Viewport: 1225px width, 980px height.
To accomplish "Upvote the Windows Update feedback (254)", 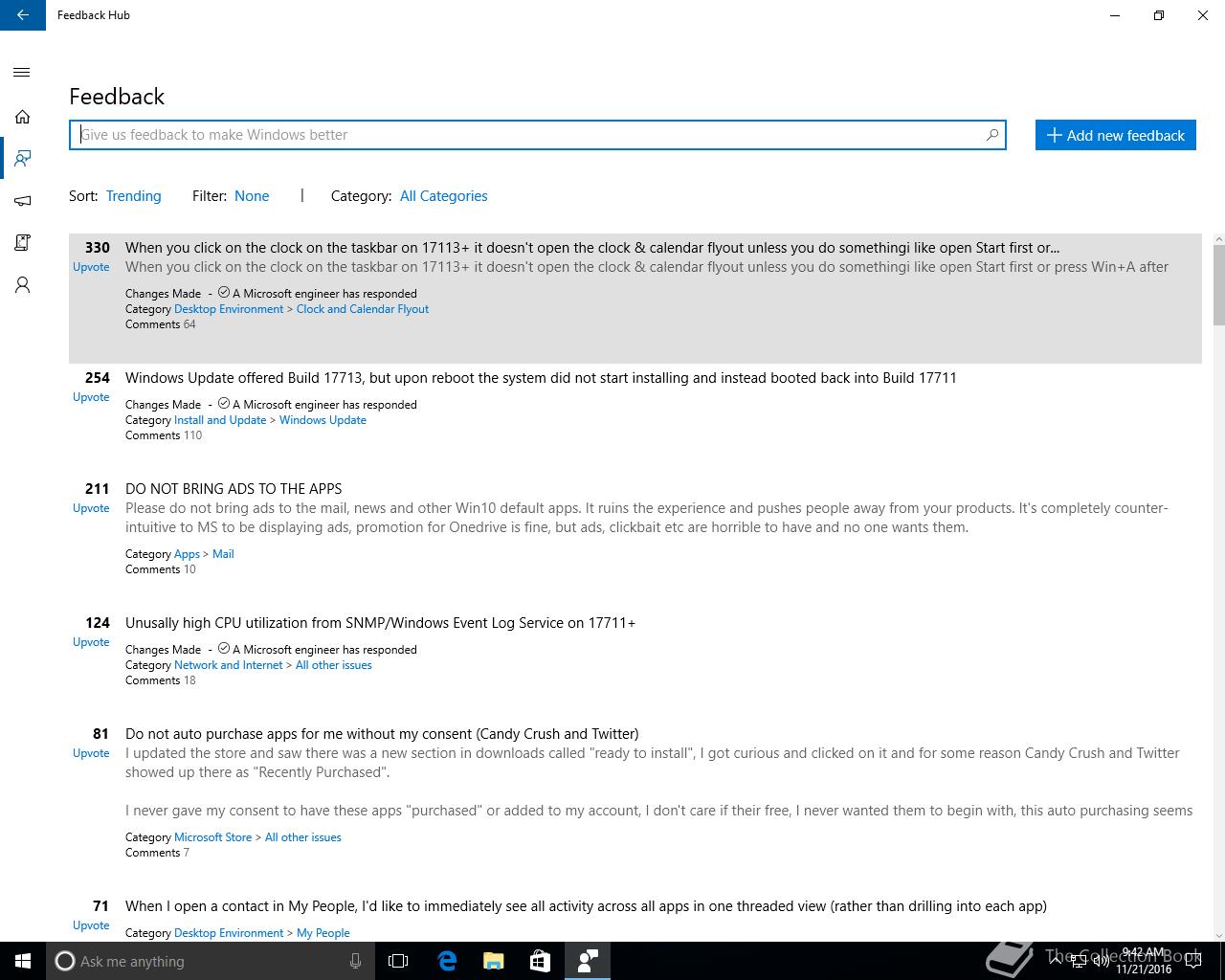I will (x=91, y=397).
